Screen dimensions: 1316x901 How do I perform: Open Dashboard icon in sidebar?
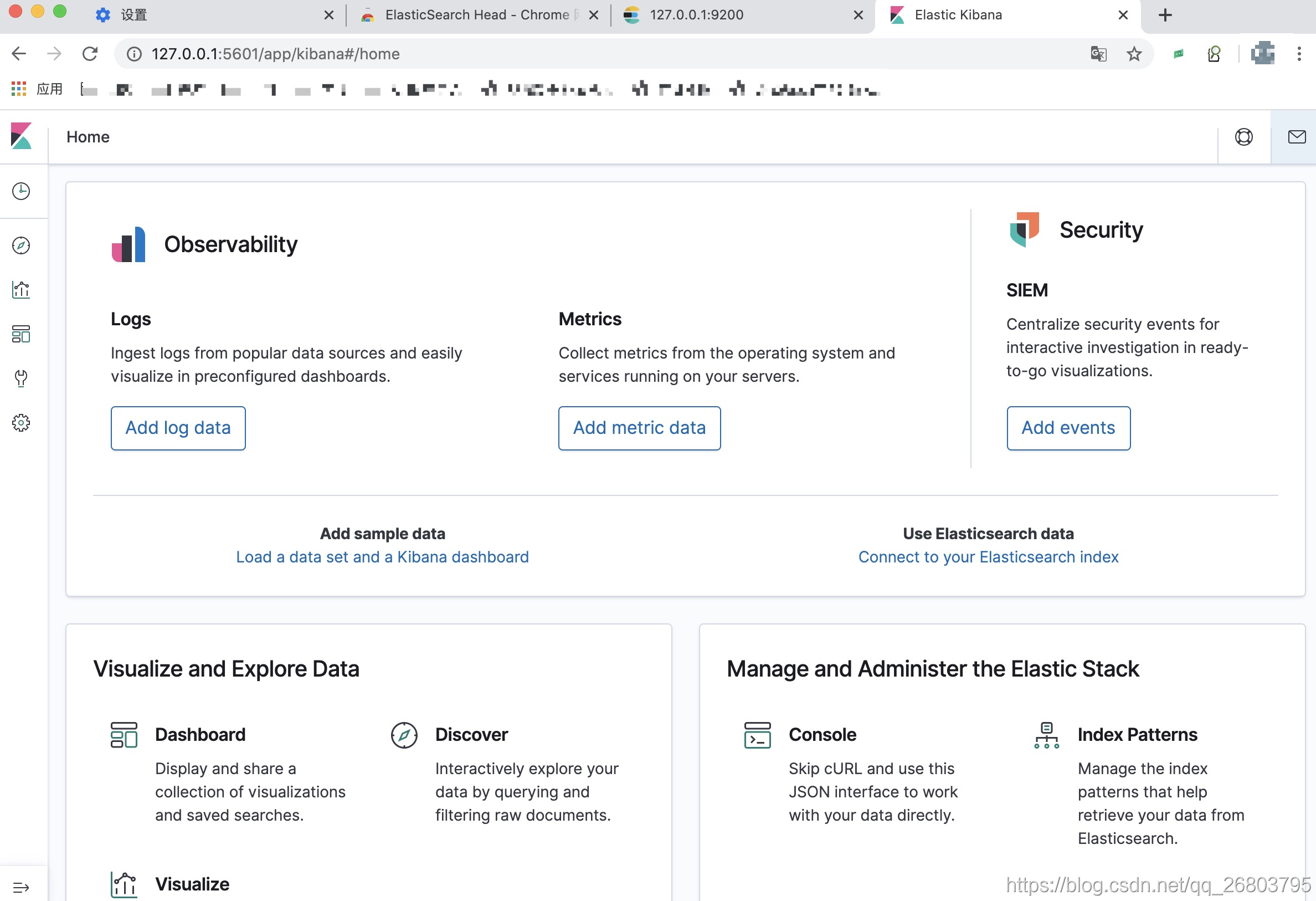(21, 334)
